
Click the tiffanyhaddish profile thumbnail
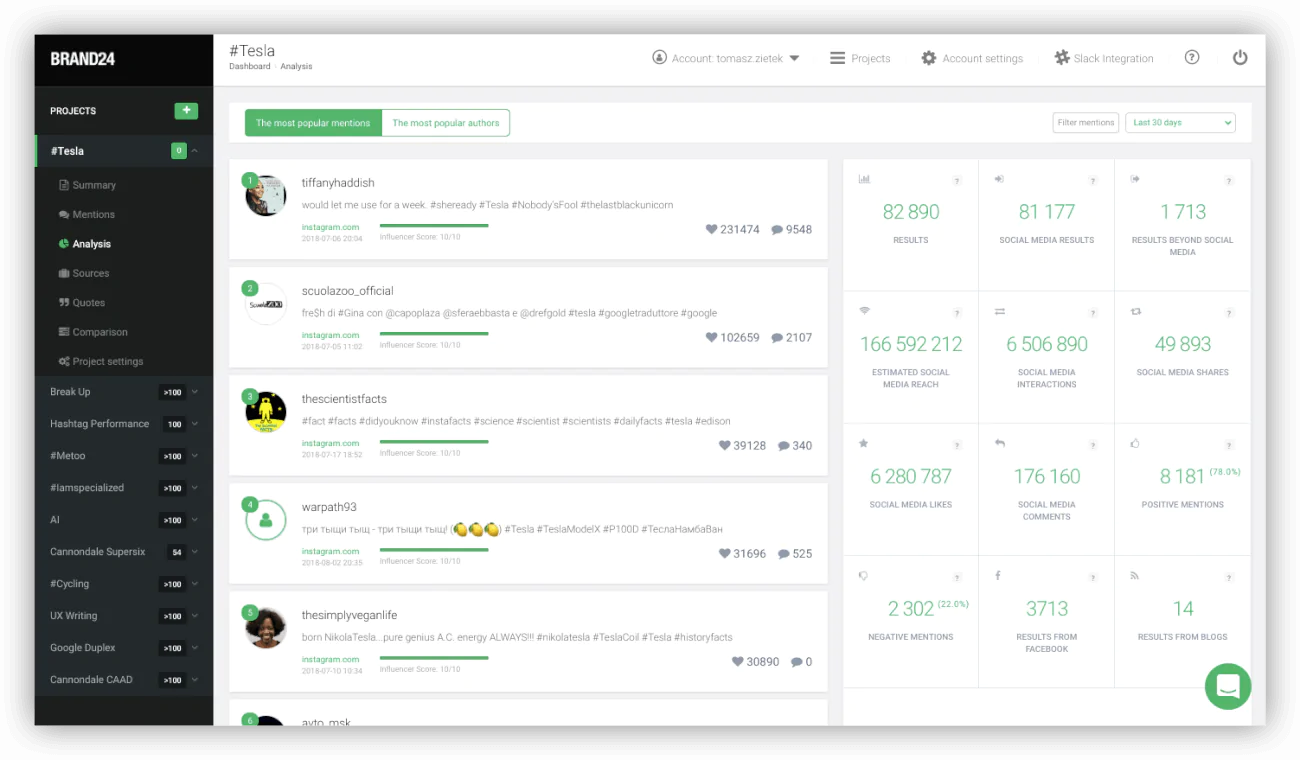pyautogui.click(x=266, y=195)
